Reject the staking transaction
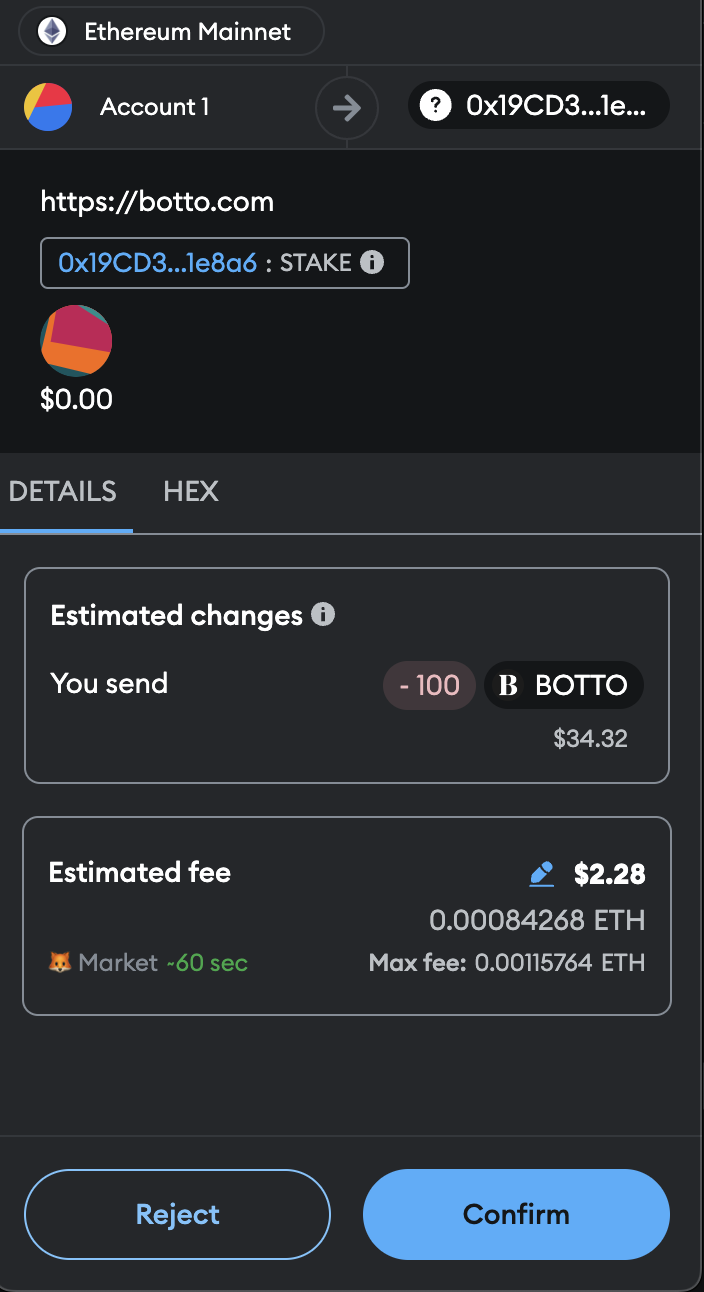The height and width of the screenshot is (1292, 704). [178, 1214]
